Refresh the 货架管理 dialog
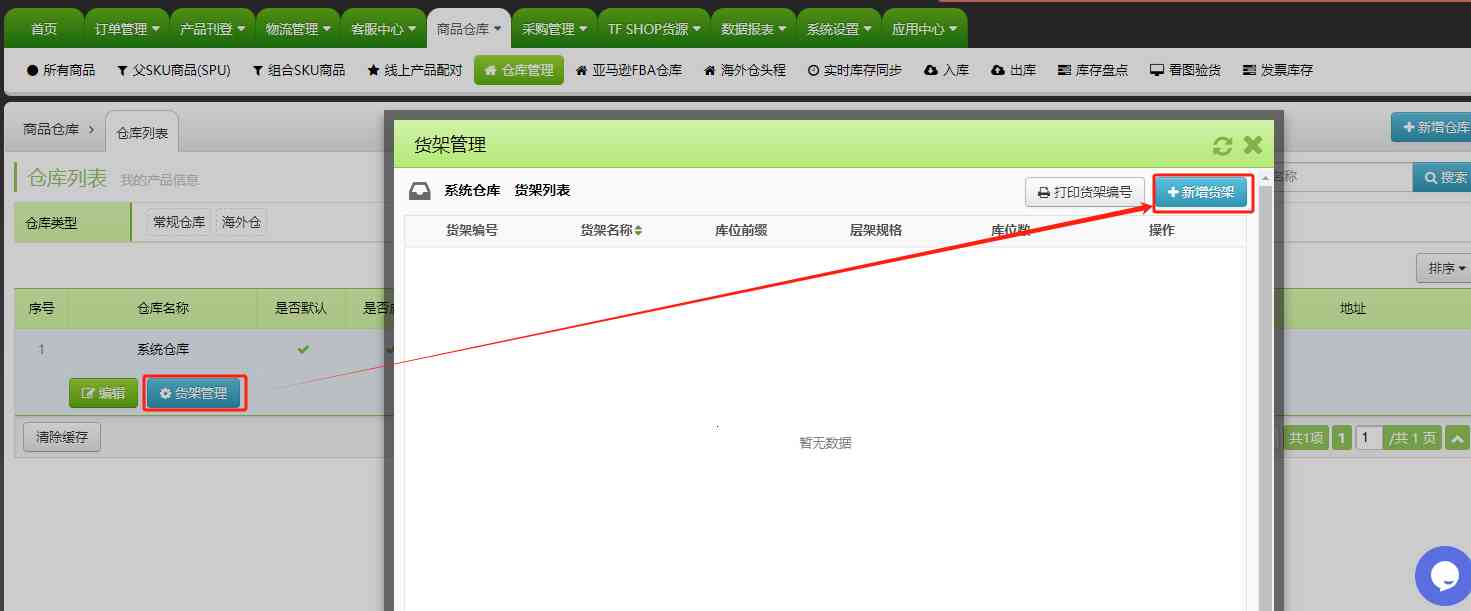Image resolution: width=1471 pixels, height=611 pixels. tap(1222, 145)
